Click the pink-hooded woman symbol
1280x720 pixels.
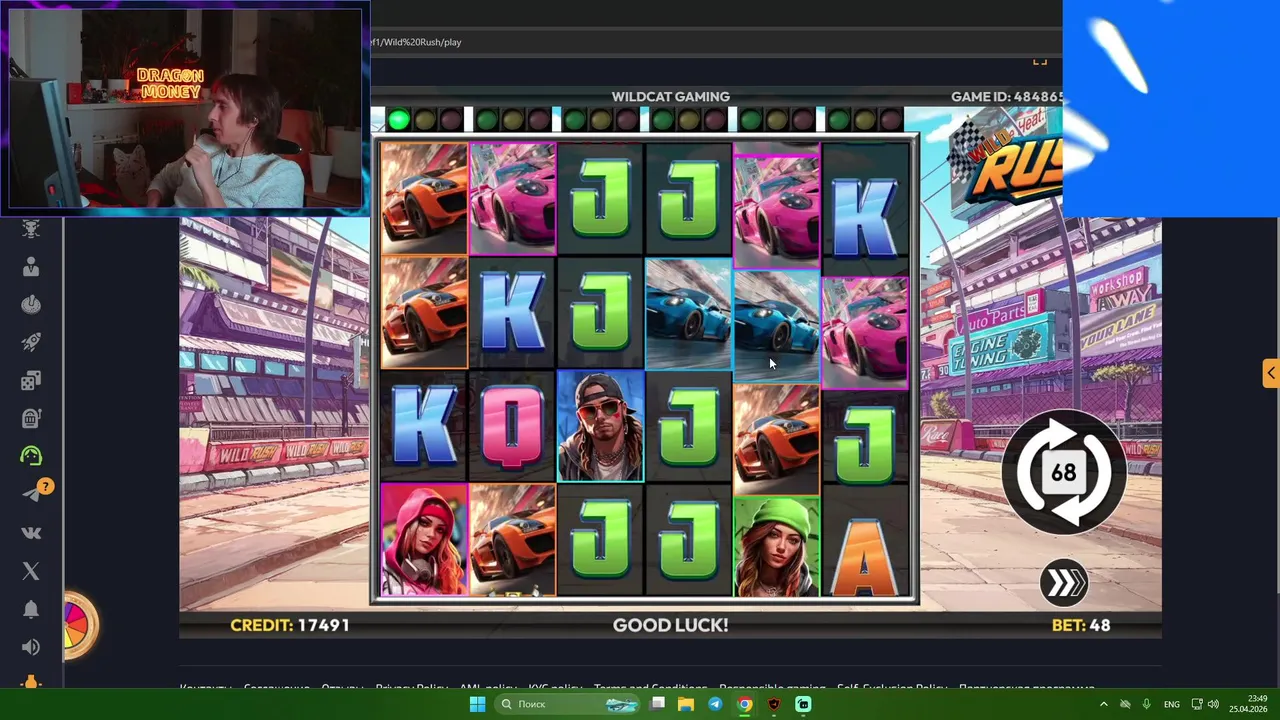[424, 540]
